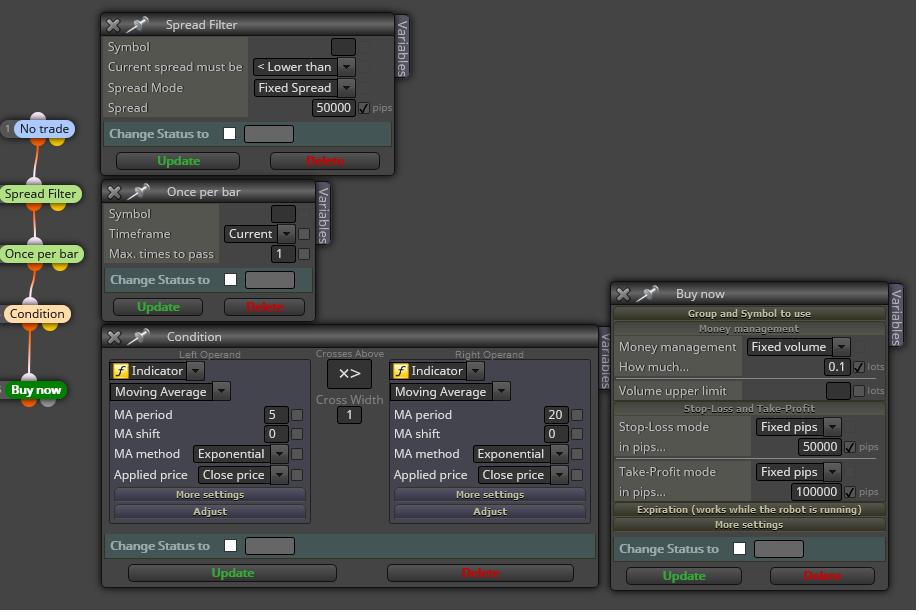This screenshot has width=919, height=615.
Task: Click the status color field in Buy now
Action: (779, 549)
